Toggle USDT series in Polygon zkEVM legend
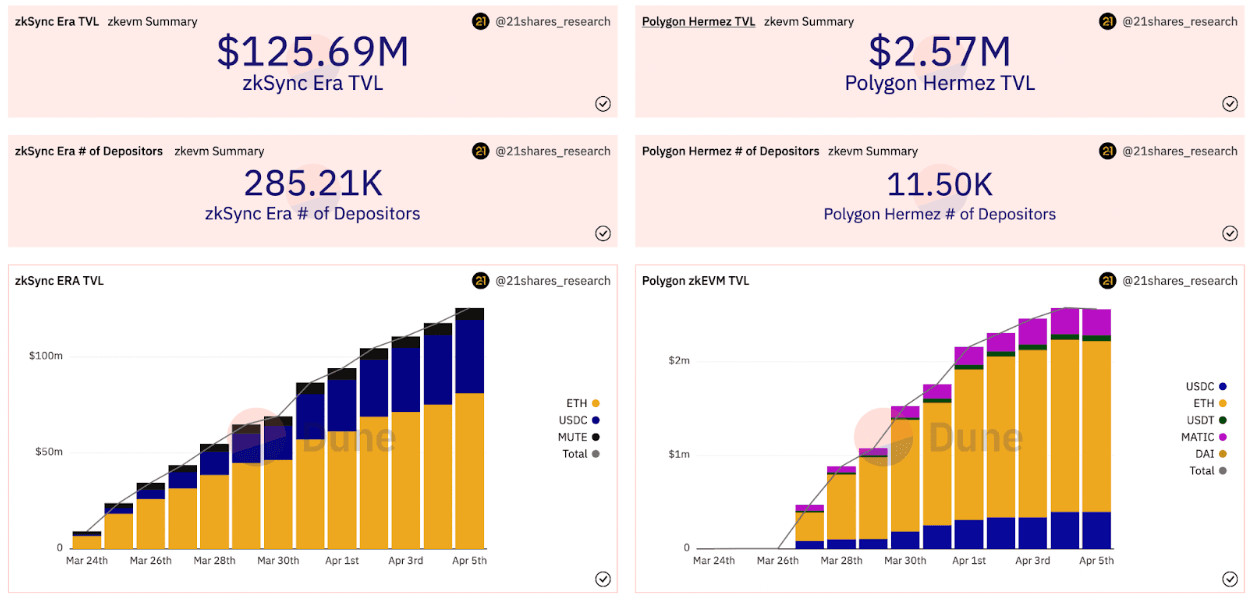Screen dimensions: 1254x604 1205,420
